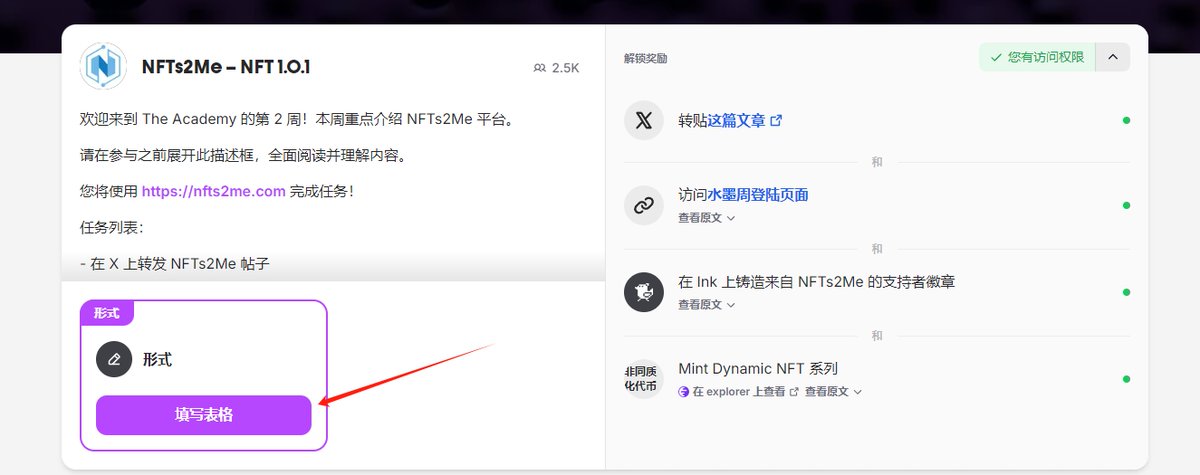The height and width of the screenshot is (475, 1200).
Task: Select the 形式 tab label on form card
Action: click(x=107, y=313)
